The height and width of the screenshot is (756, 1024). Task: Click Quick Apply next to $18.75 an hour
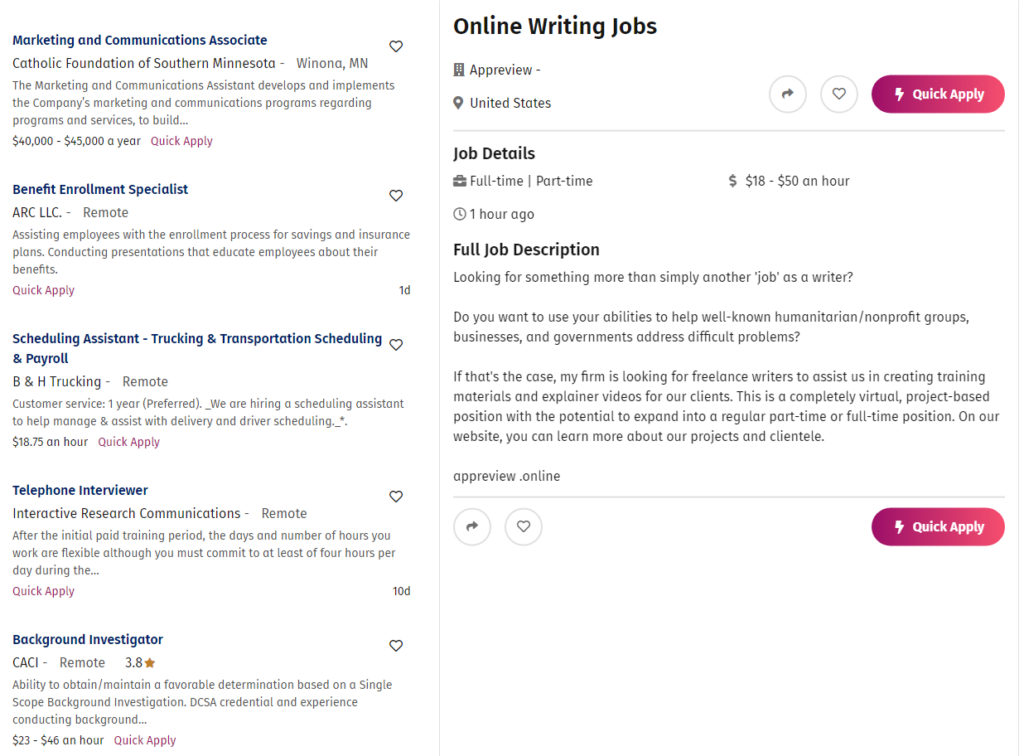[x=129, y=442]
